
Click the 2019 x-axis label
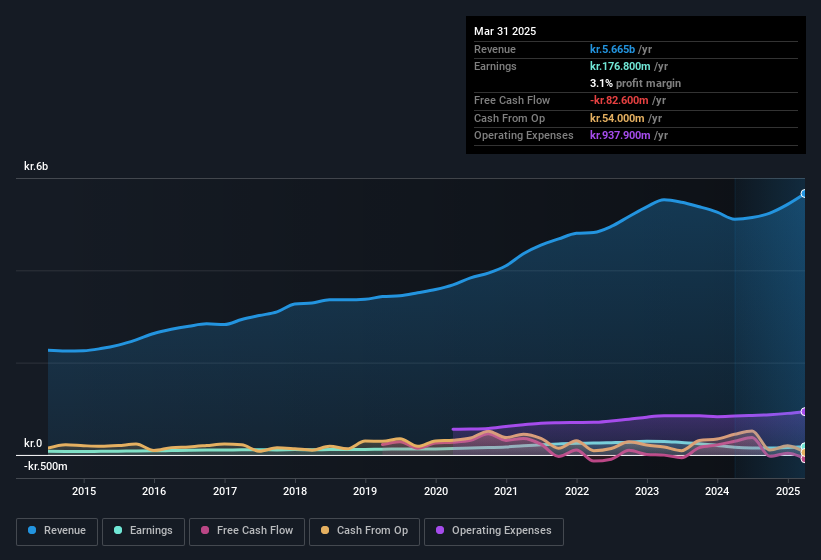coord(365,491)
